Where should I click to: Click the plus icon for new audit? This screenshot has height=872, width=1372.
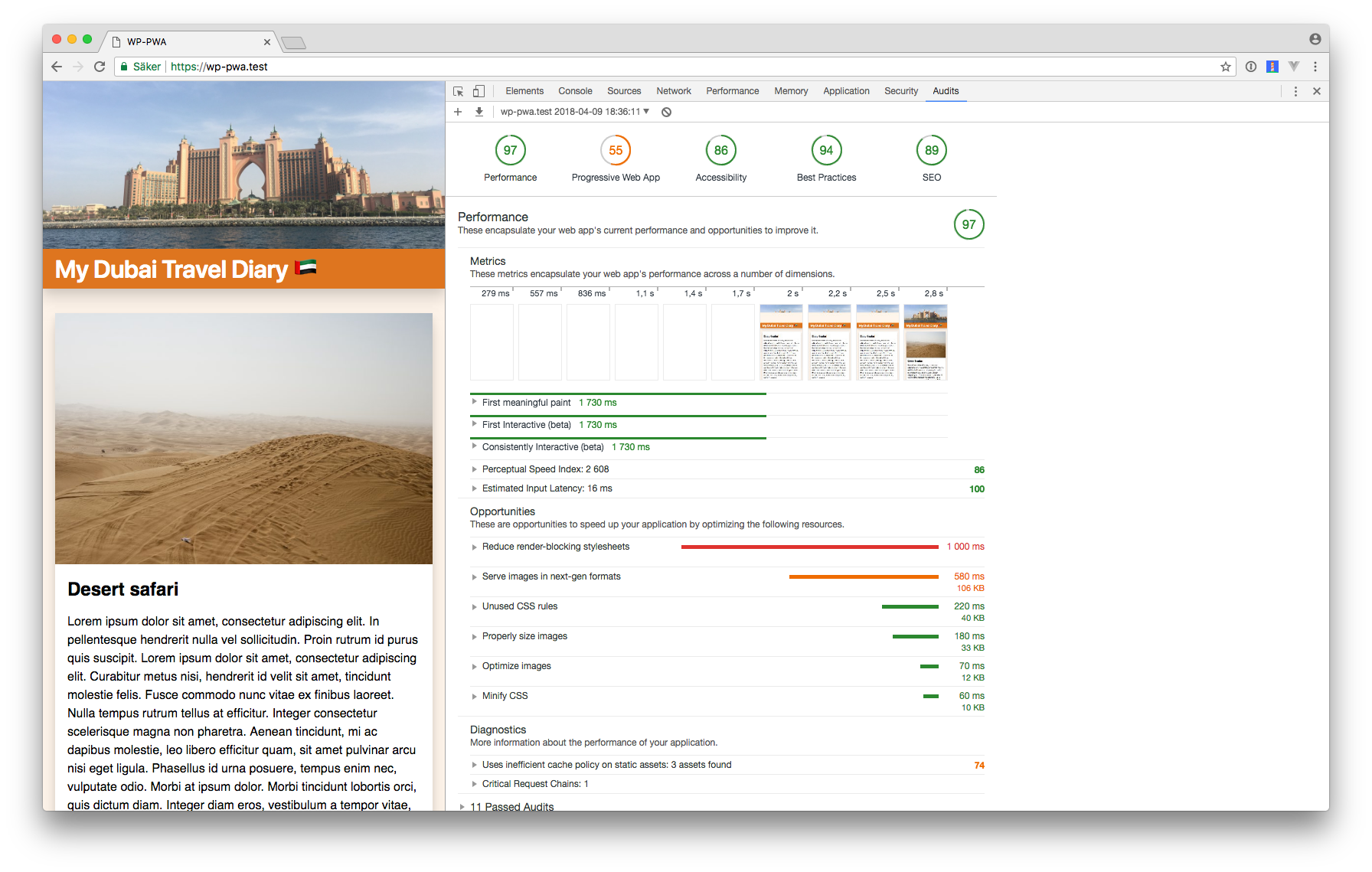458,112
